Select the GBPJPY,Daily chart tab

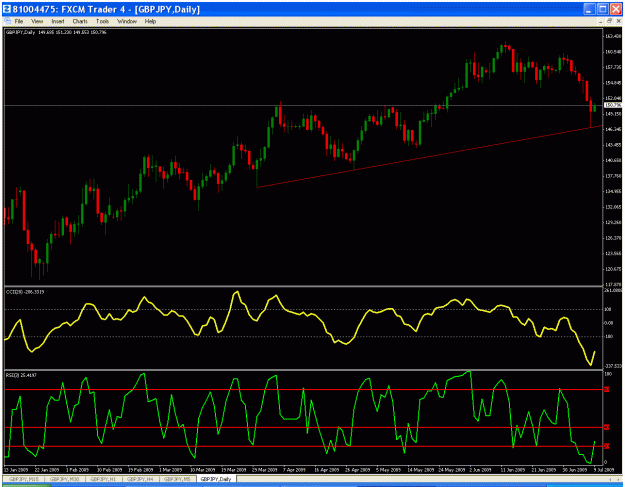point(216,479)
